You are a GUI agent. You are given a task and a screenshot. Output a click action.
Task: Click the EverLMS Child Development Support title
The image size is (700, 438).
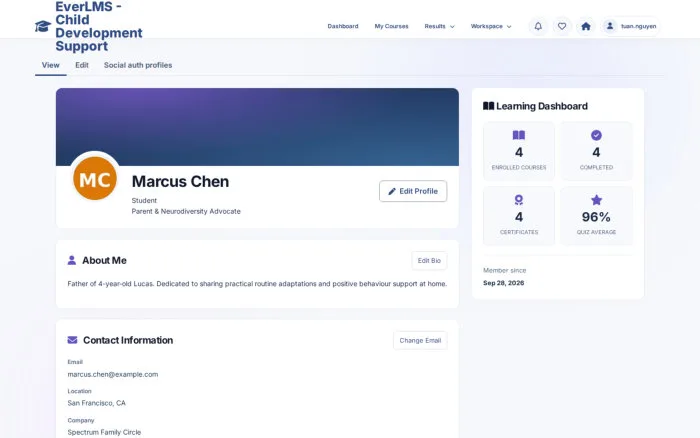(99, 26)
